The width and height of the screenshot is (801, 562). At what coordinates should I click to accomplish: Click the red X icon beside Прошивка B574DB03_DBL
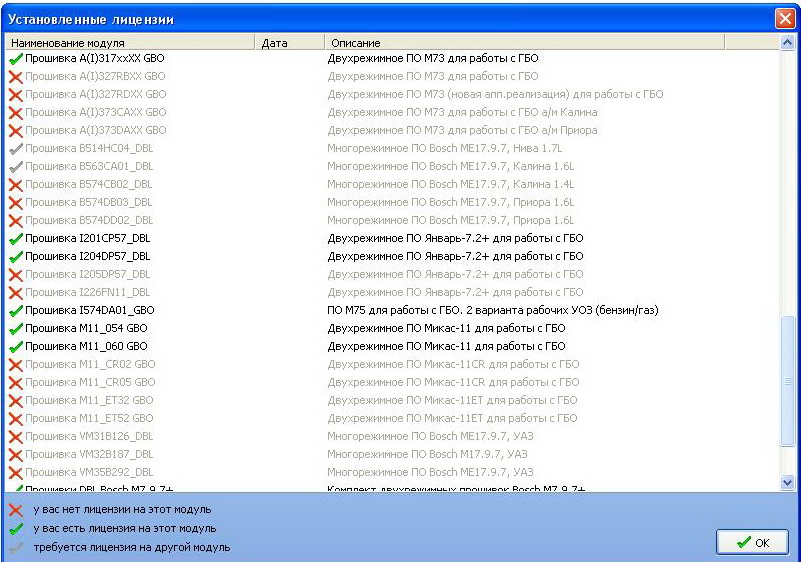(16, 203)
